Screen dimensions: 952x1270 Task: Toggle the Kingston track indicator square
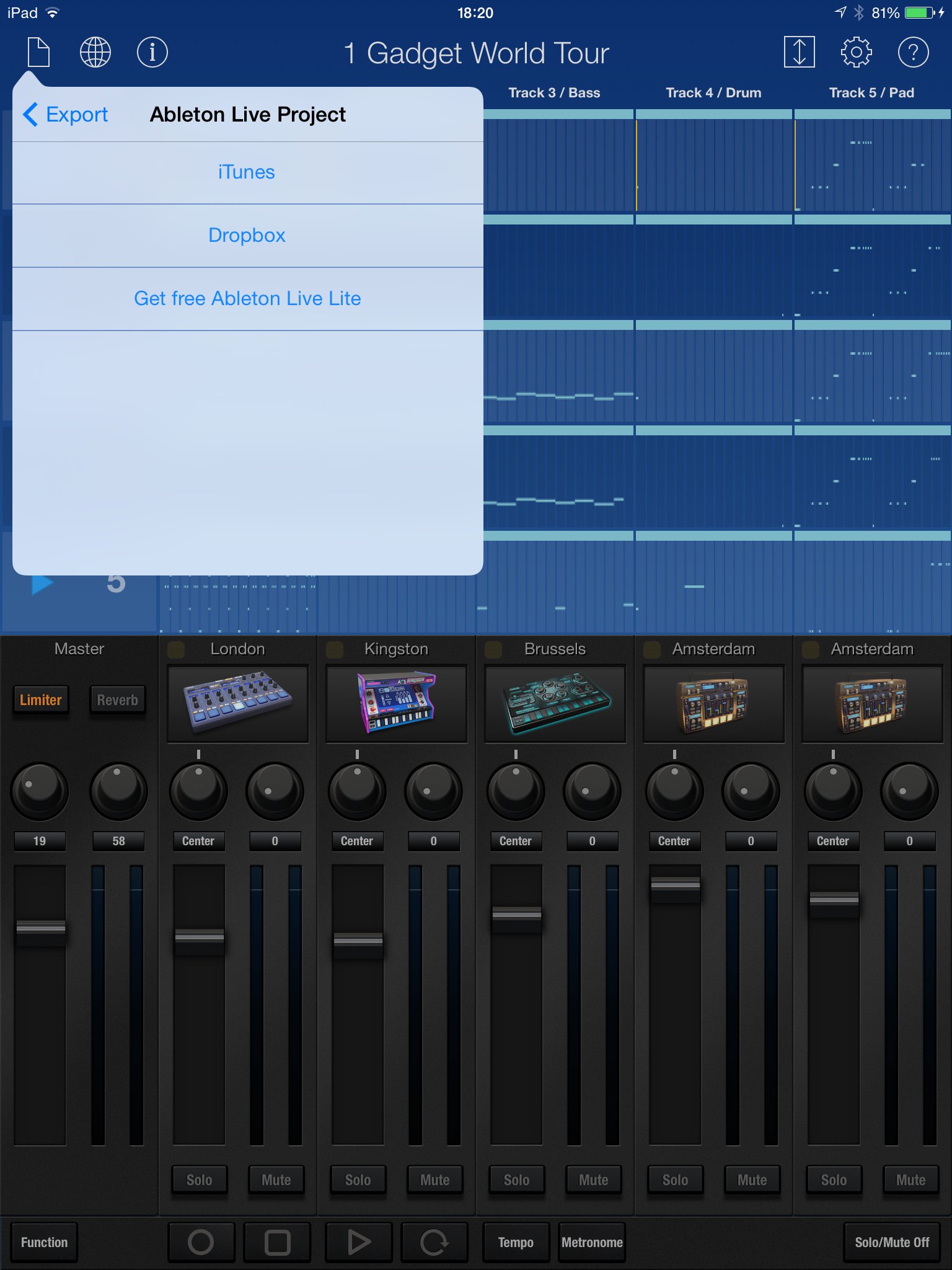[x=335, y=649]
